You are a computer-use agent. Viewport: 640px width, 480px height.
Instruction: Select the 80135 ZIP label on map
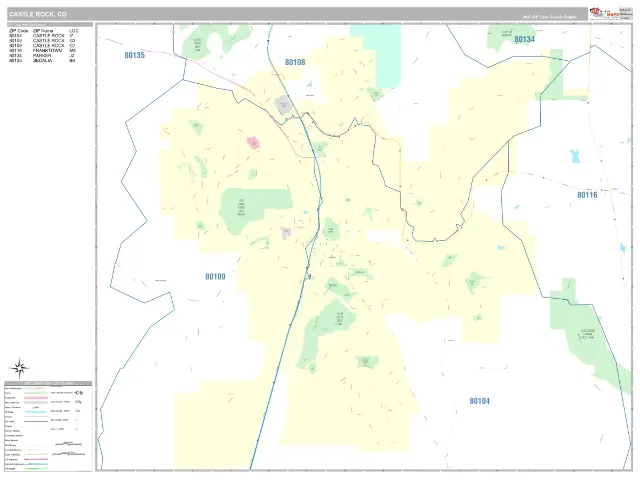134,55
